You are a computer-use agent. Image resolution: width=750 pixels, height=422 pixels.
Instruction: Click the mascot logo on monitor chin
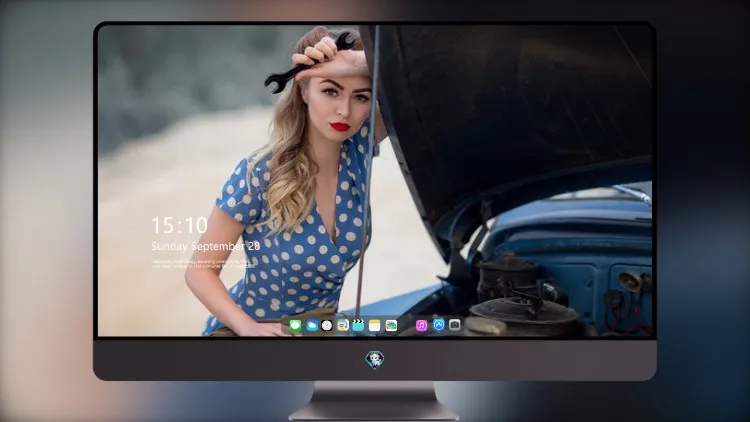[x=375, y=360]
